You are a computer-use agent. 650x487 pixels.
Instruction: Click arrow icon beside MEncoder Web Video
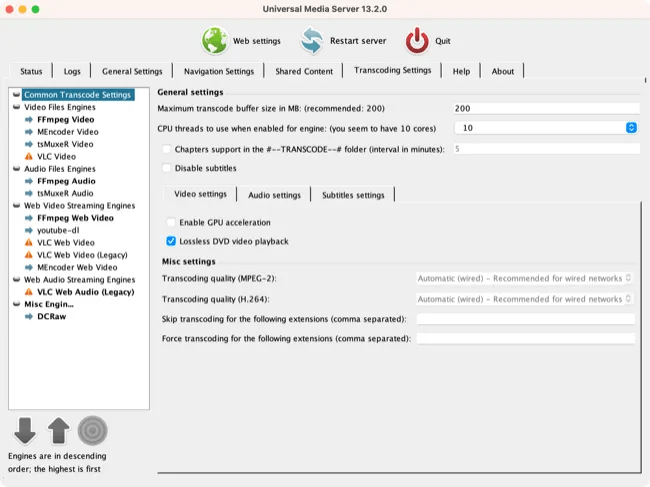click(29, 267)
